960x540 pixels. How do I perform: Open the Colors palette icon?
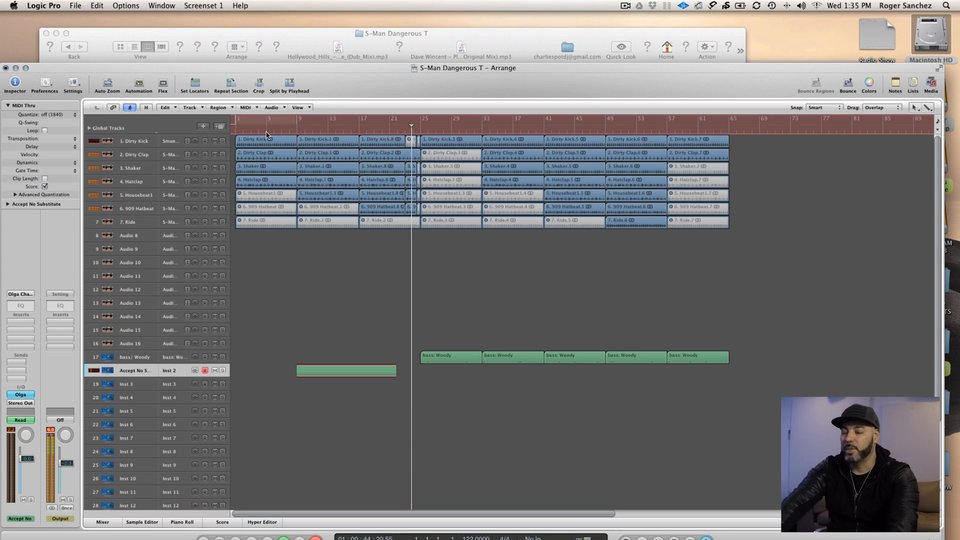[869, 83]
